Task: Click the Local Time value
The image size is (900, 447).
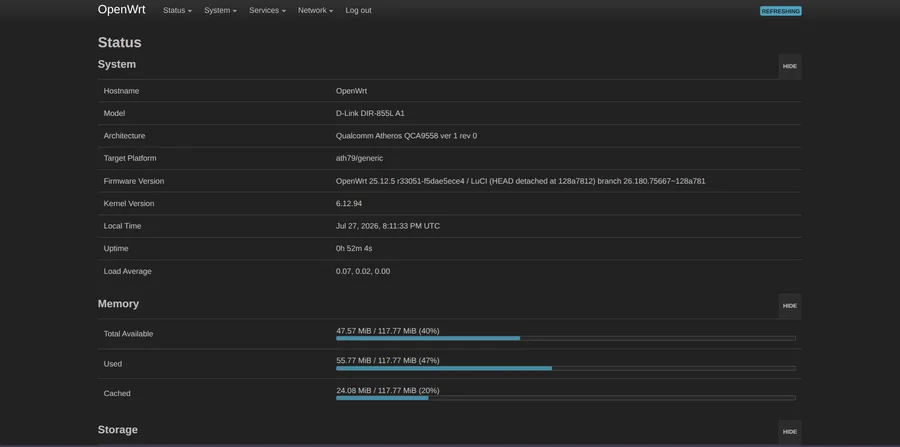Action: click(x=388, y=226)
